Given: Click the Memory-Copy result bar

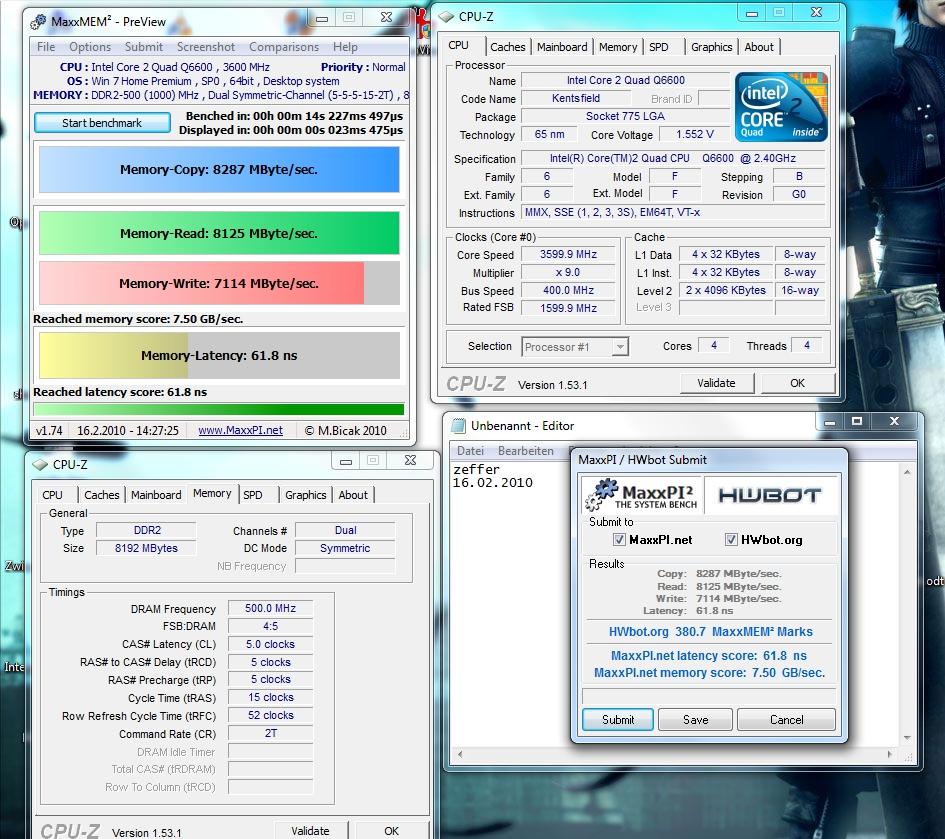Looking at the screenshot, I should point(219,170).
